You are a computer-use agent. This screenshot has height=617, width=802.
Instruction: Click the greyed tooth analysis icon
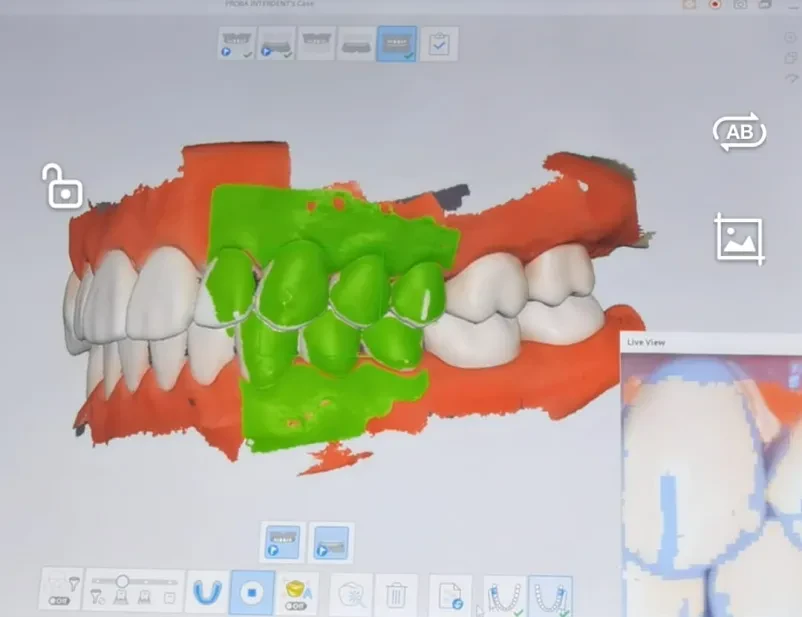pos(352,594)
